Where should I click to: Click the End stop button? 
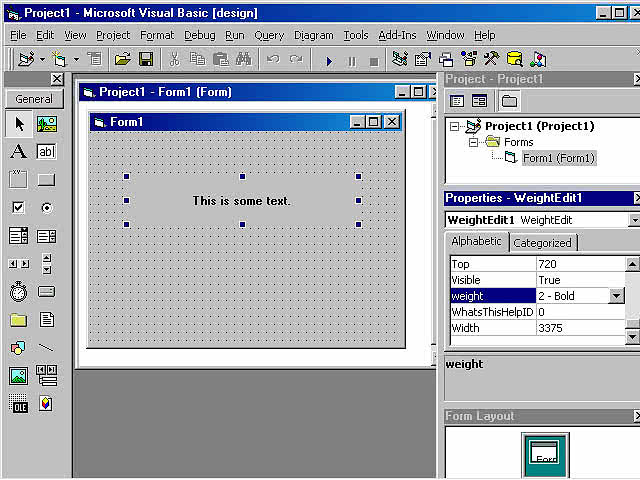(x=374, y=61)
